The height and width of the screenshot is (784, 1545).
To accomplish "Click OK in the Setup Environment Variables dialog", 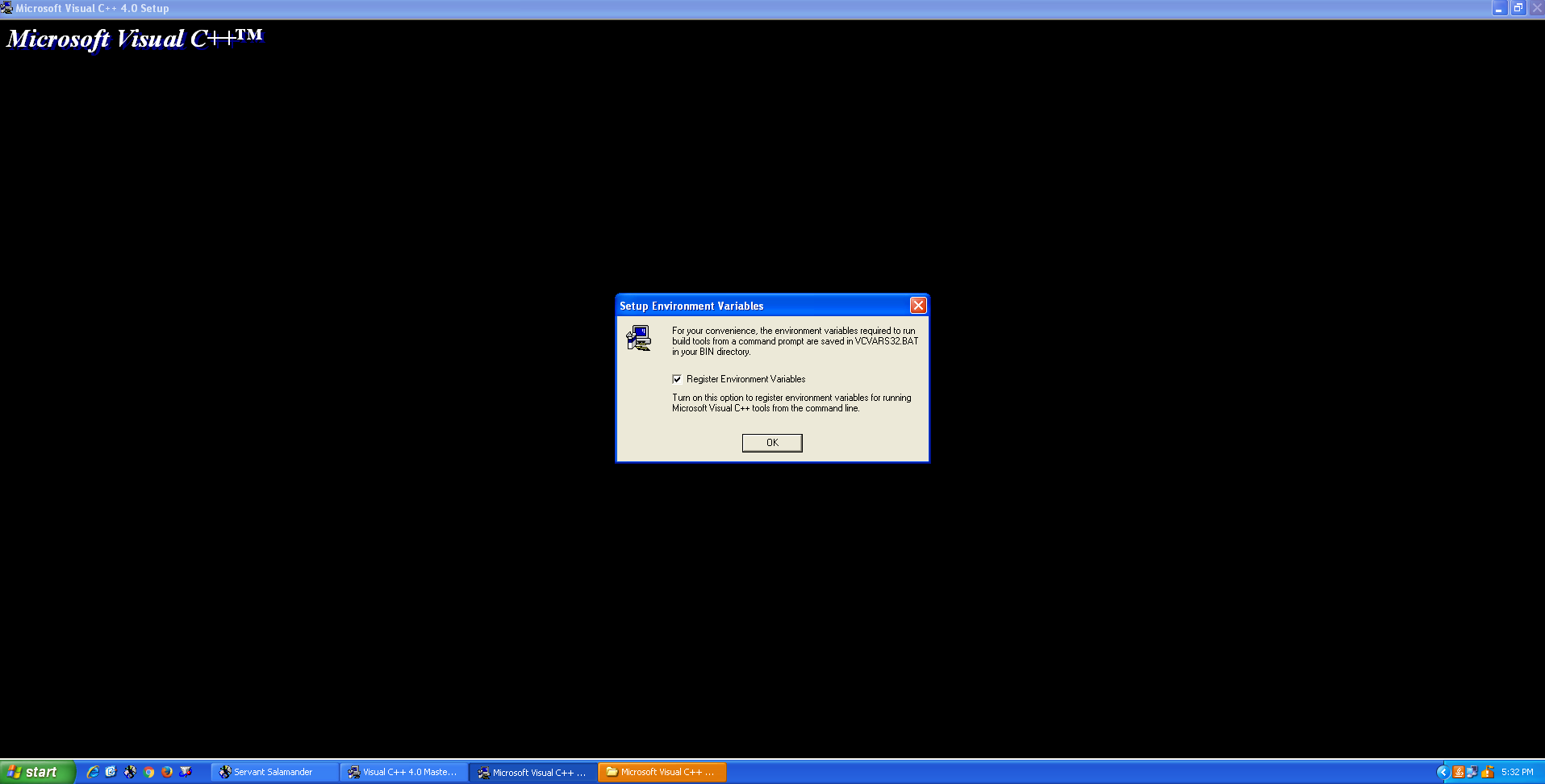I will (x=772, y=443).
